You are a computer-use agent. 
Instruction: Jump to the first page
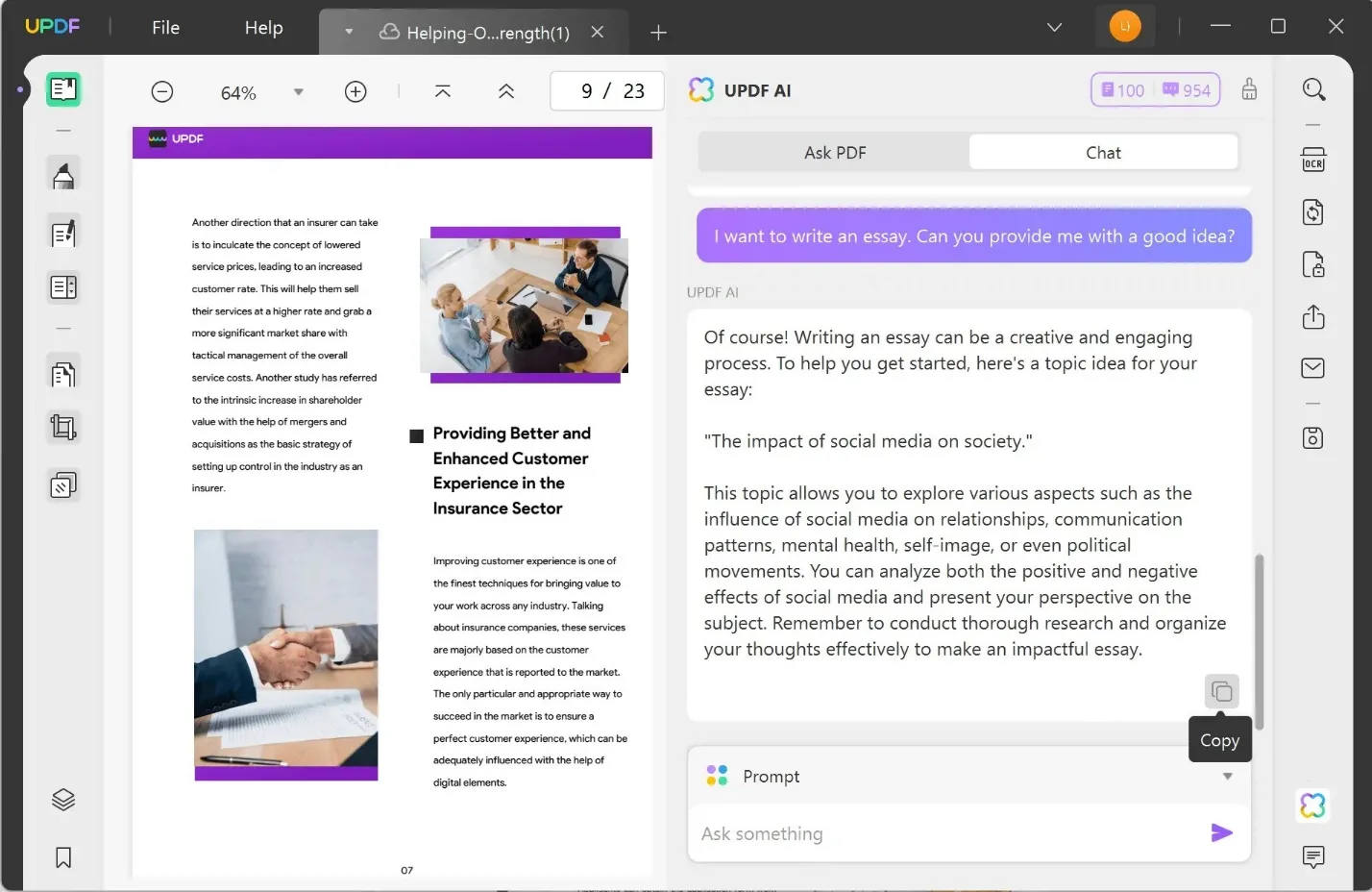(443, 91)
